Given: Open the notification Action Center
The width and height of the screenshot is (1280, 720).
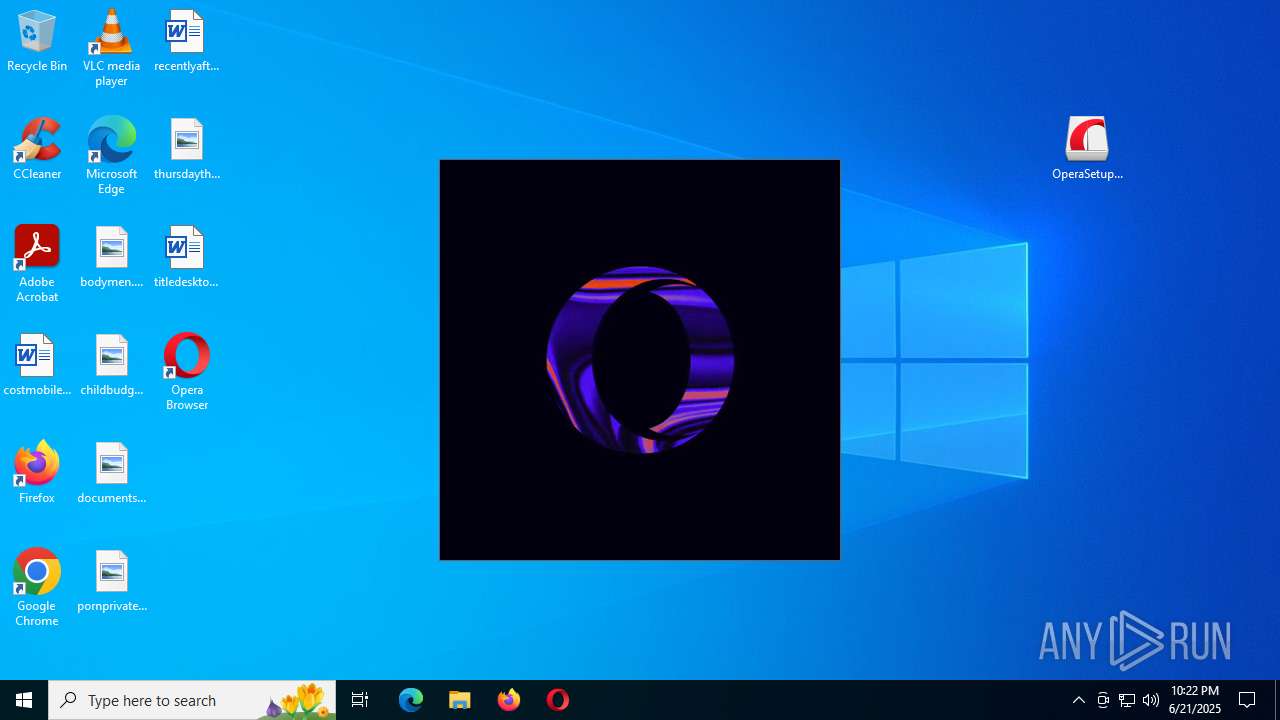Looking at the screenshot, I should [1248, 700].
